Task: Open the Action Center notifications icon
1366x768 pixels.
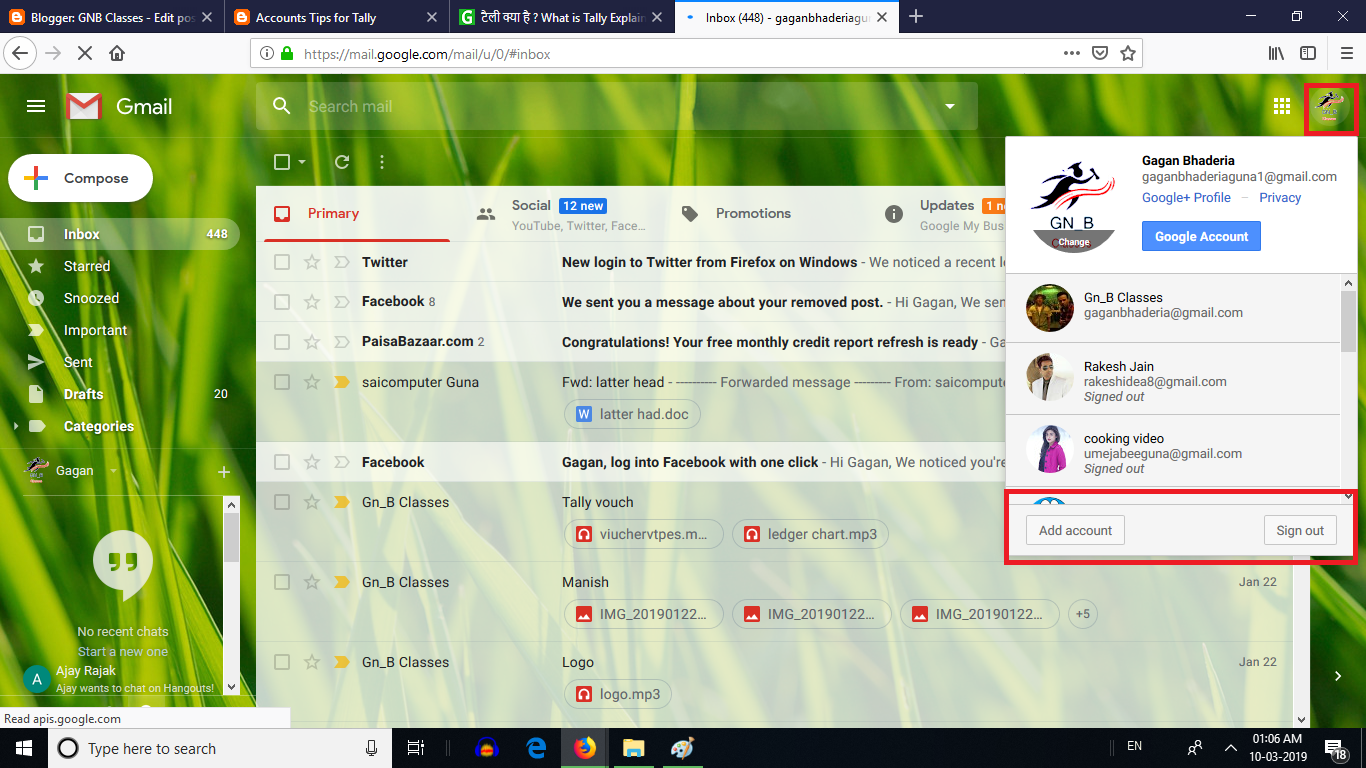Action: point(1335,748)
